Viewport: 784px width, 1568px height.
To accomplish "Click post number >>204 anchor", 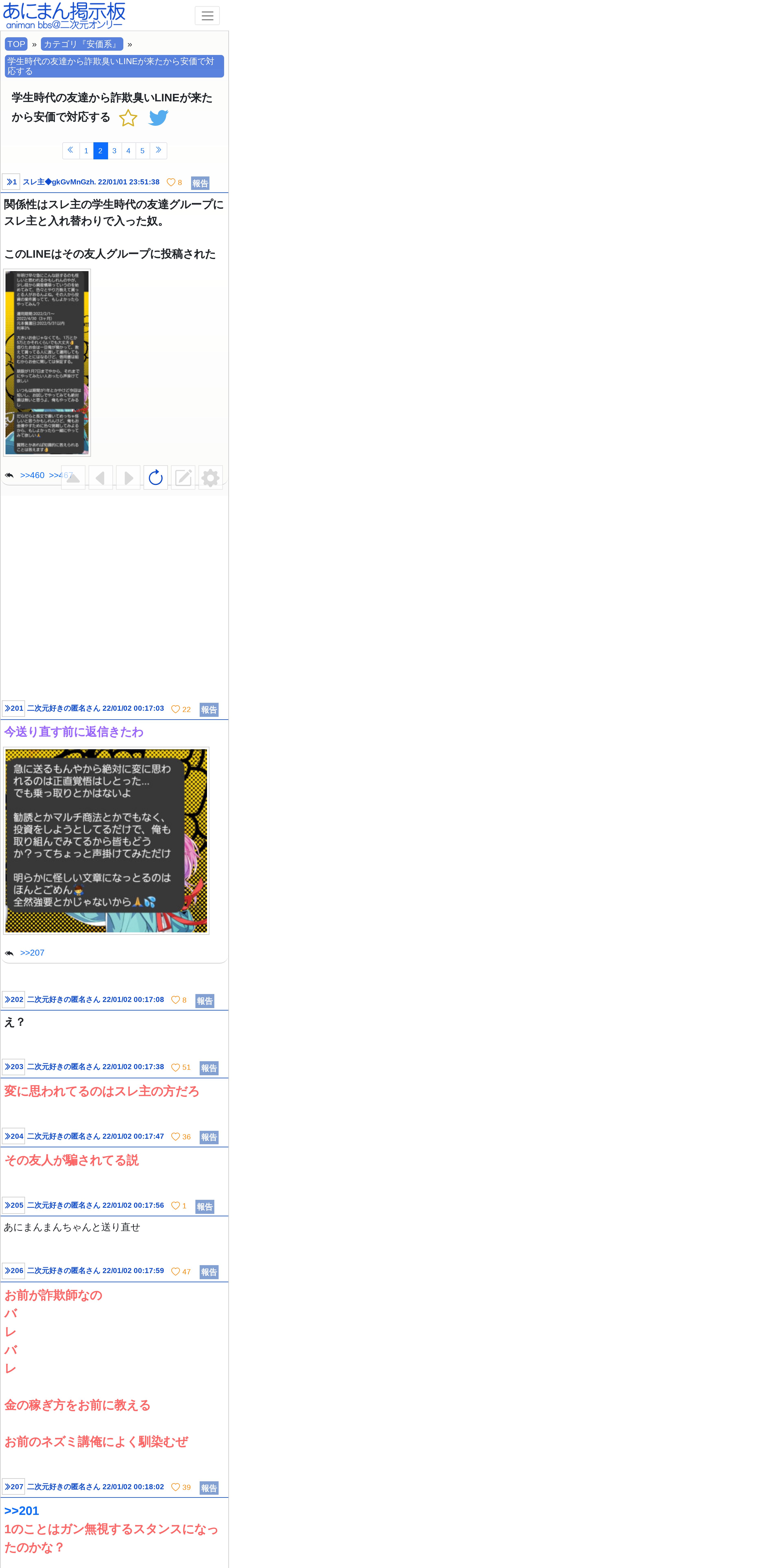I will (x=13, y=1136).
